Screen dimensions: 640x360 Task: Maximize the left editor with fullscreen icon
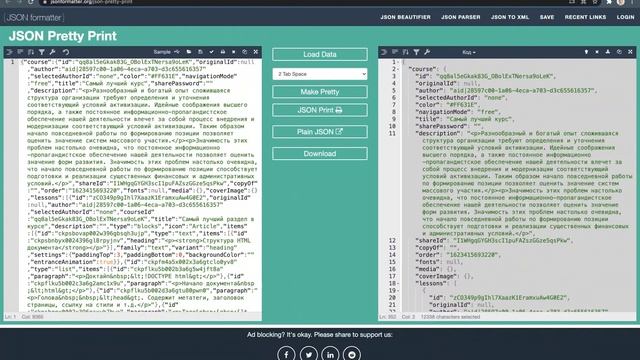(256, 52)
